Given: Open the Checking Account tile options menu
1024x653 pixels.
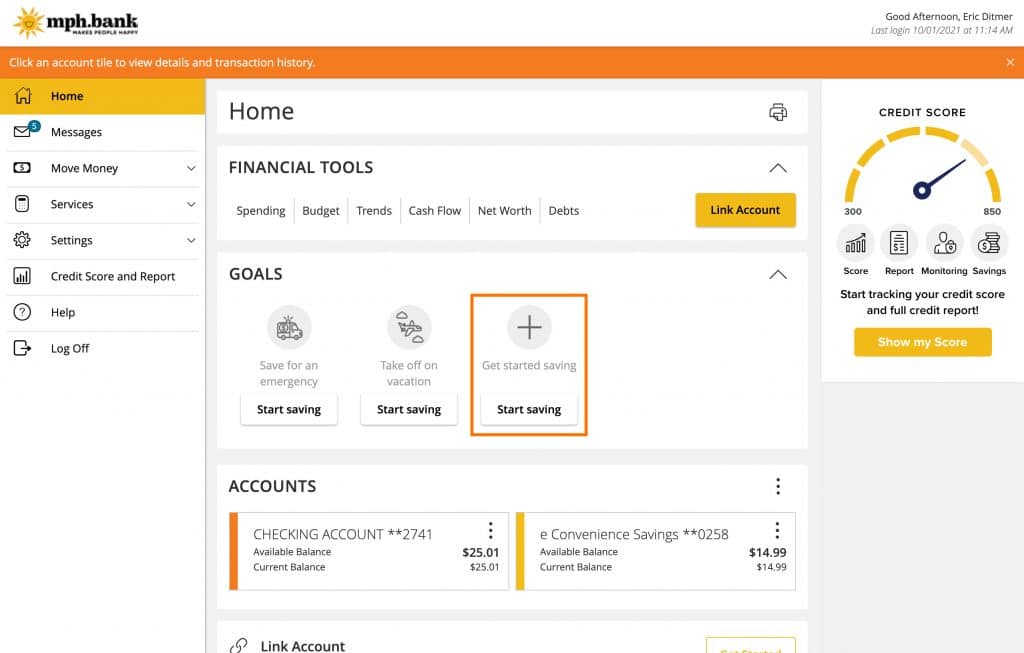Looking at the screenshot, I should click(x=490, y=531).
